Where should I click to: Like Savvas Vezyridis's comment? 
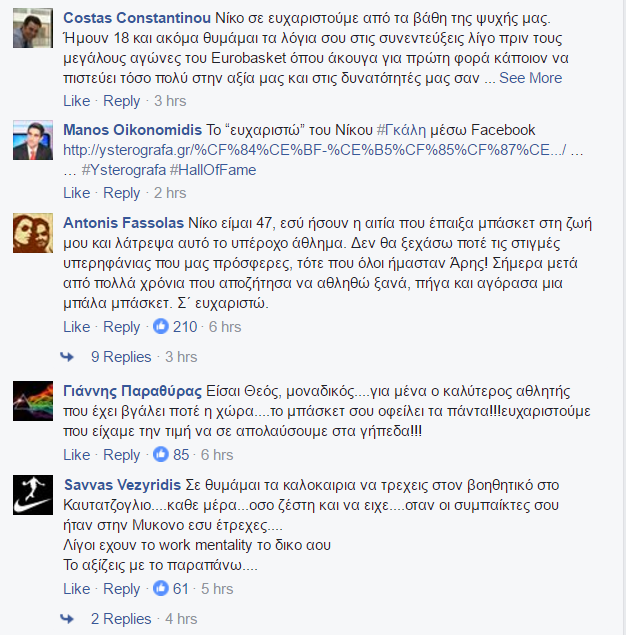pyautogui.click(x=77, y=589)
